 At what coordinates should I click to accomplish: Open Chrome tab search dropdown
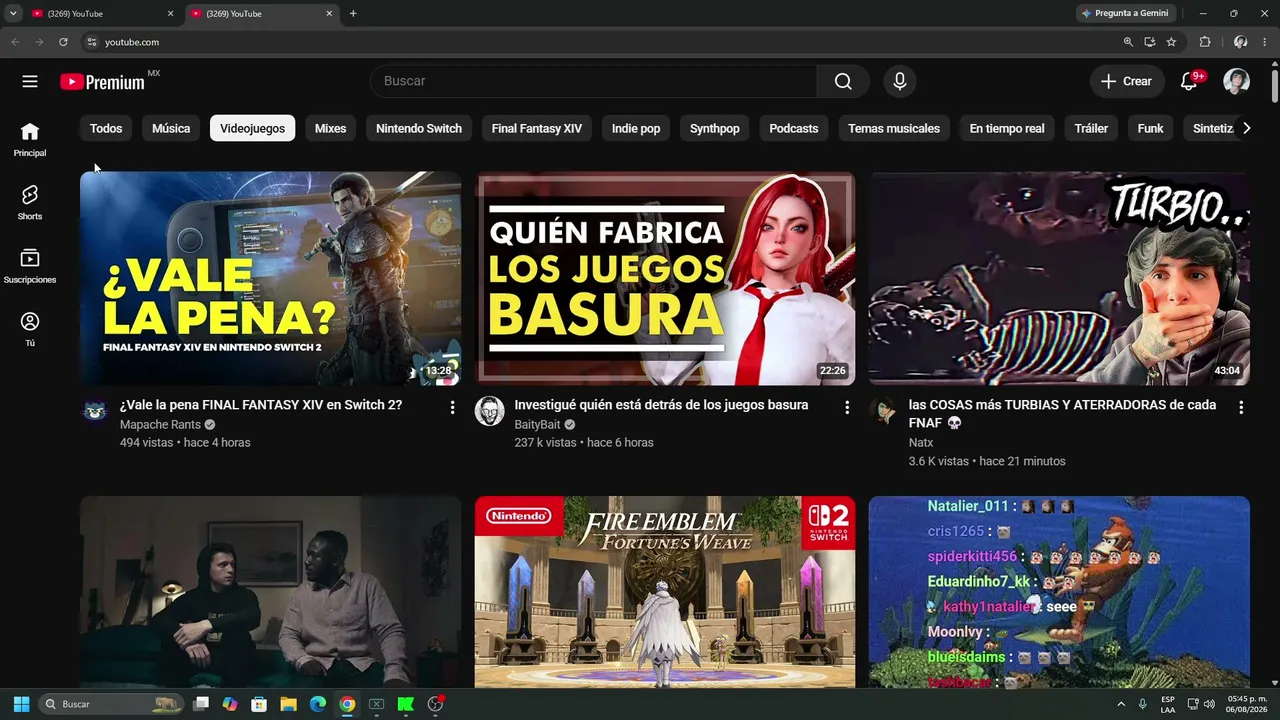pyautogui.click(x=13, y=14)
